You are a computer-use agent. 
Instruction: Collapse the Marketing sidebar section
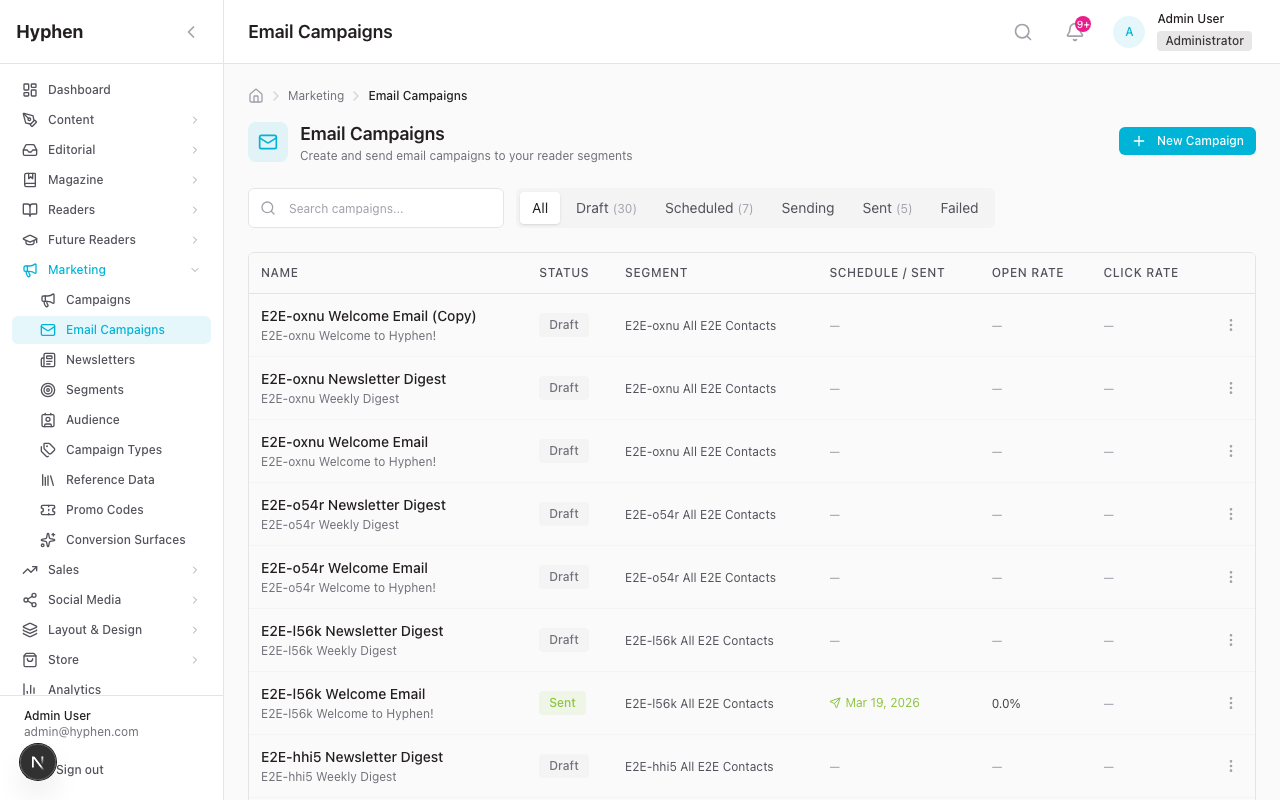point(76,269)
